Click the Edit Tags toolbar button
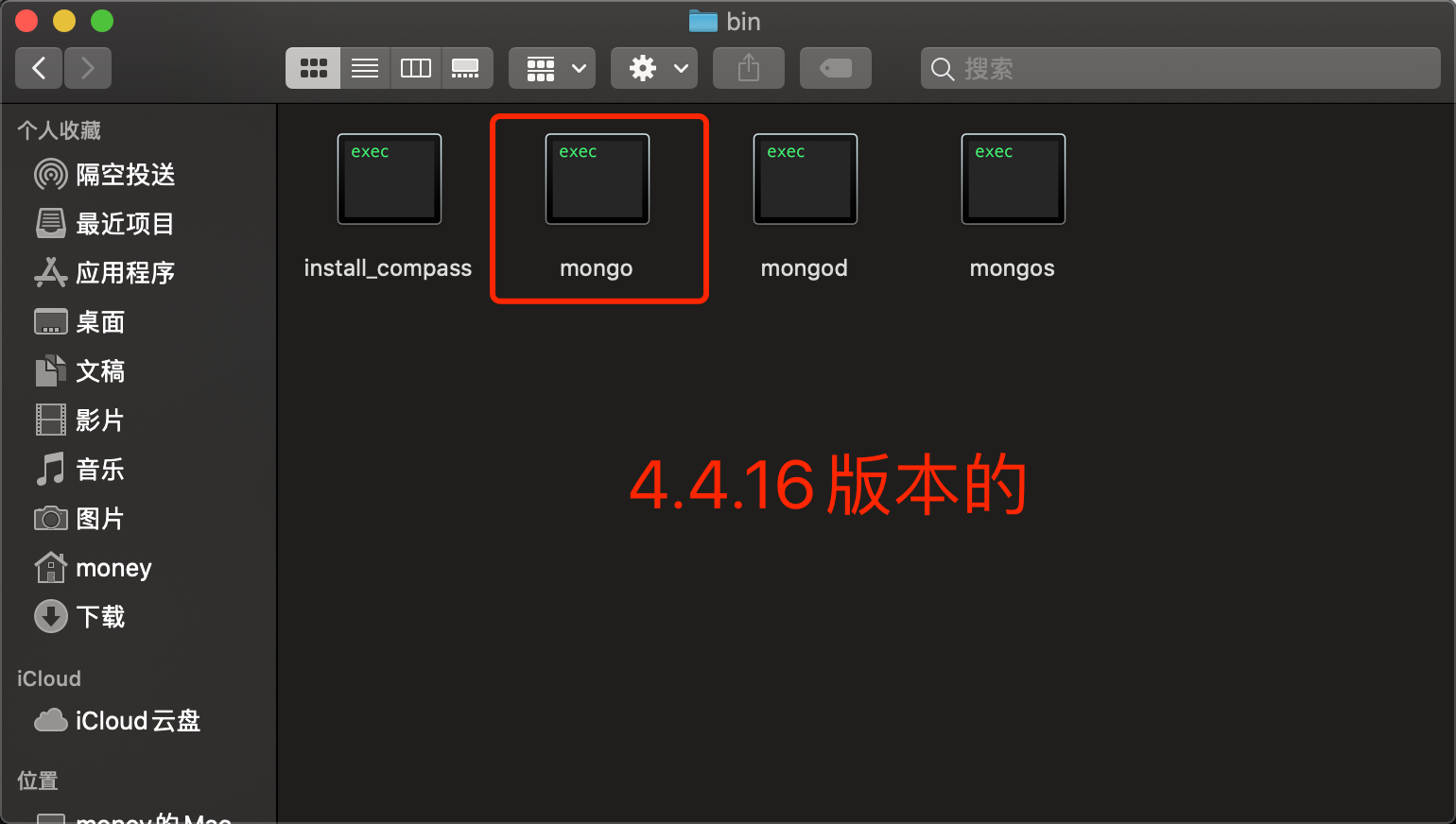Image resolution: width=1456 pixels, height=824 pixels. click(x=836, y=68)
